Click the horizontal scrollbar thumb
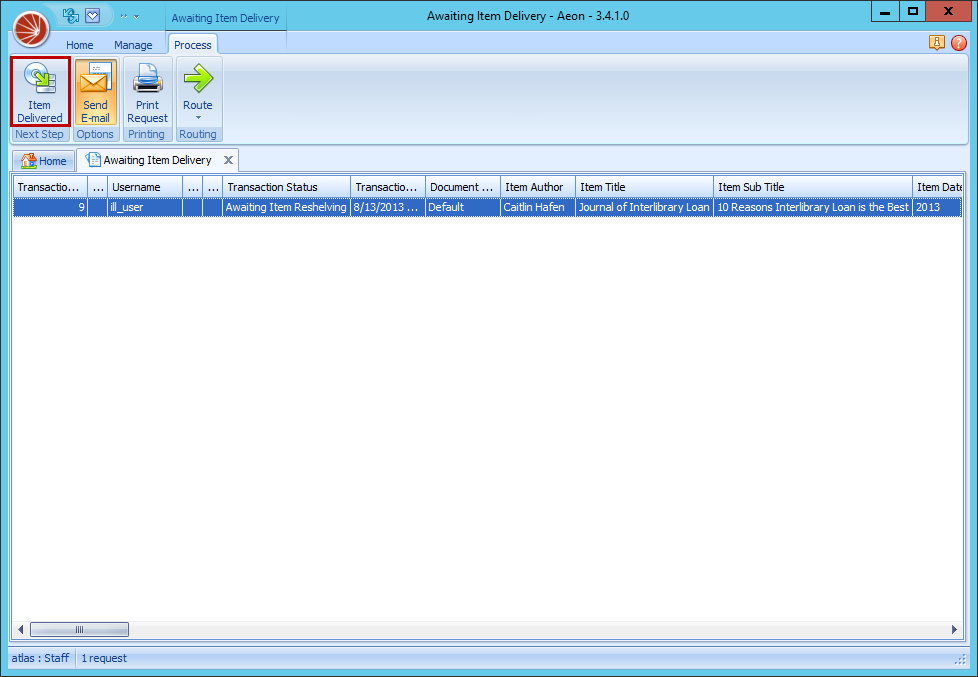The image size is (978, 677). [79, 629]
